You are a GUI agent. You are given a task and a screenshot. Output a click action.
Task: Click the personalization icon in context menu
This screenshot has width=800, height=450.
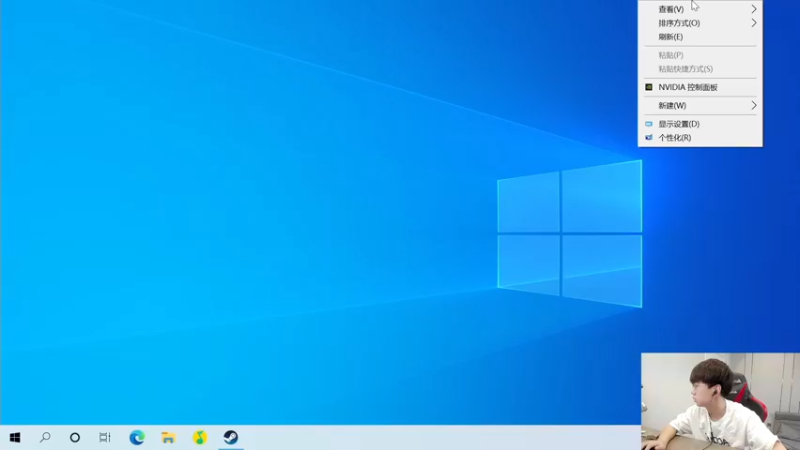tap(648, 138)
